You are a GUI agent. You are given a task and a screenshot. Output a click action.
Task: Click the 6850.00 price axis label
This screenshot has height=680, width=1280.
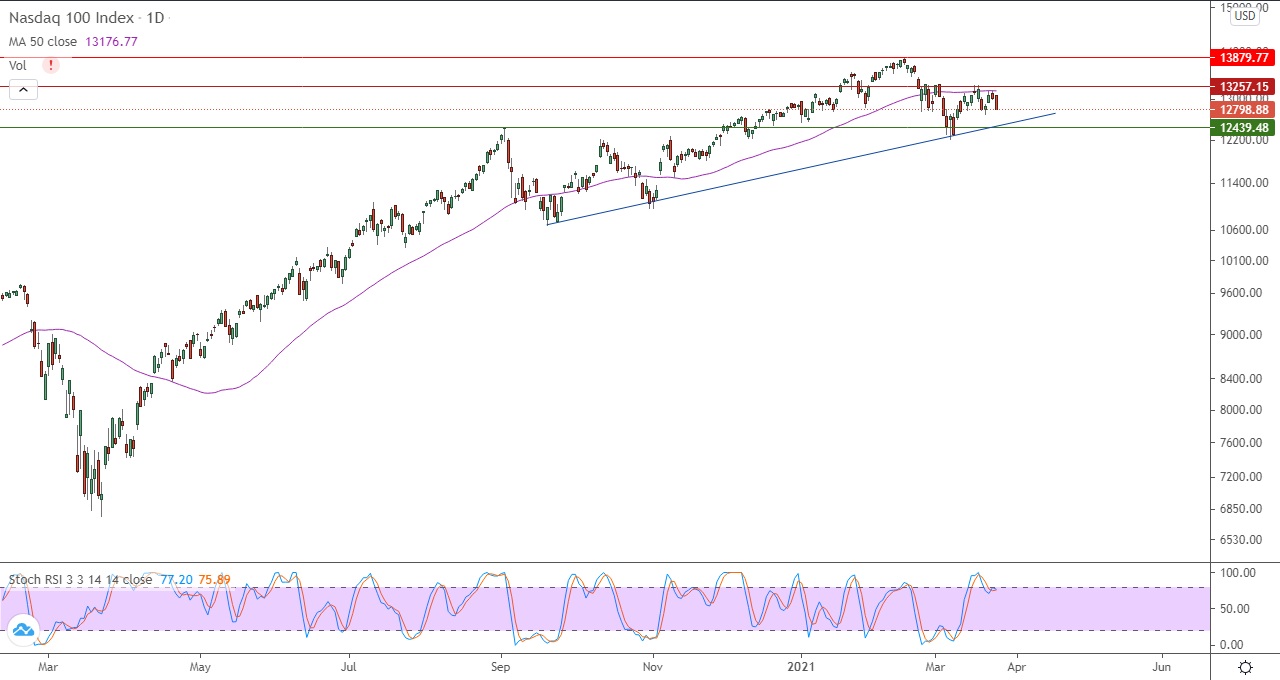(1241, 508)
